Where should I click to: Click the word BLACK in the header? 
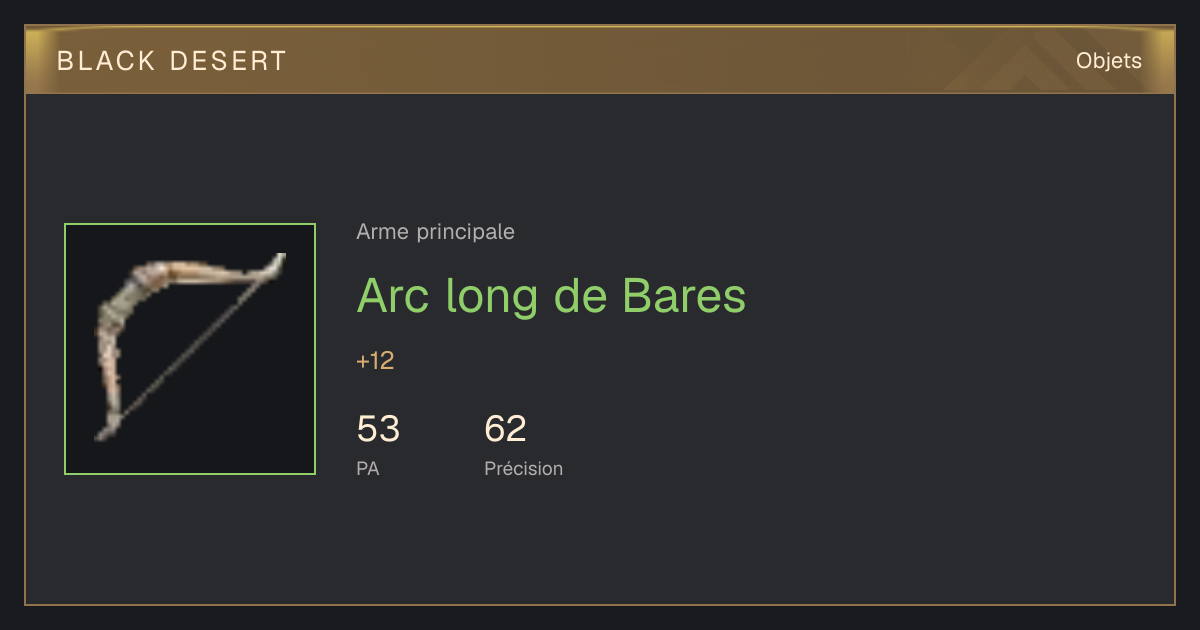tap(106, 61)
